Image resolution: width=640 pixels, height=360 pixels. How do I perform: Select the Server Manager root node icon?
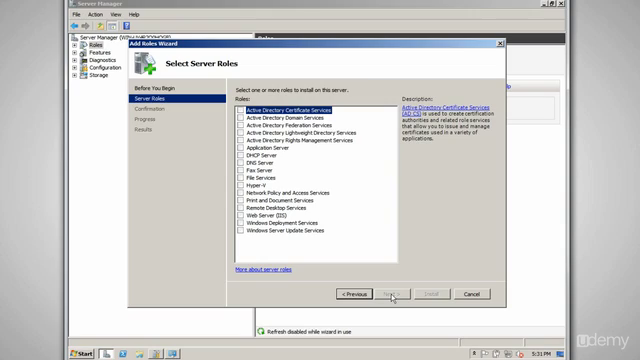tap(75, 38)
